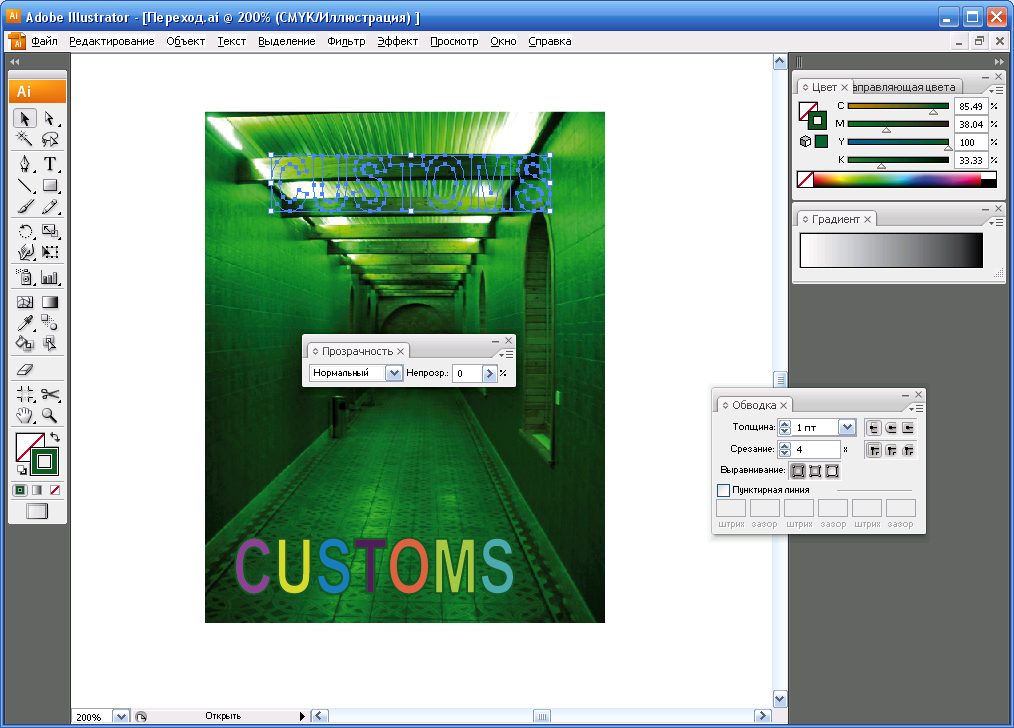Open the Градиент panel options menu
This screenshot has width=1014, height=728.
(x=997, y=222)
